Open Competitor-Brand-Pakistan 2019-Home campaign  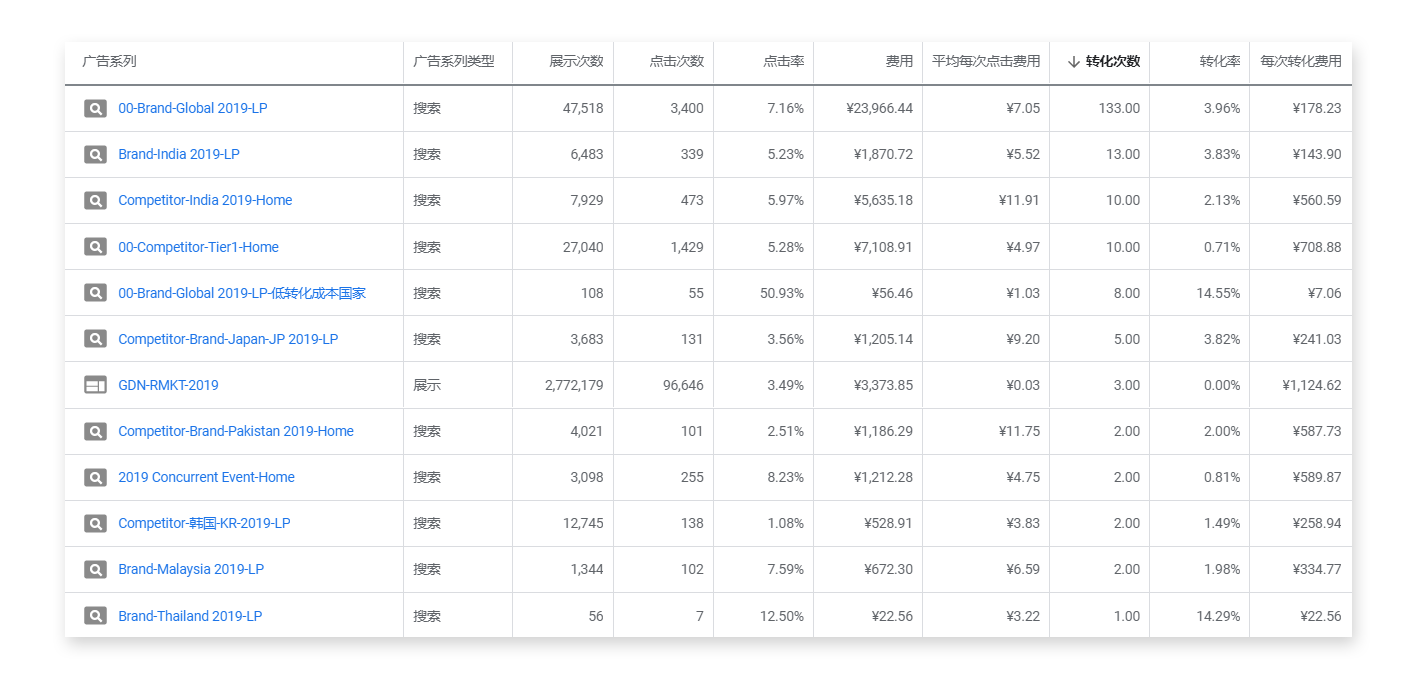(x=236, y=431)
